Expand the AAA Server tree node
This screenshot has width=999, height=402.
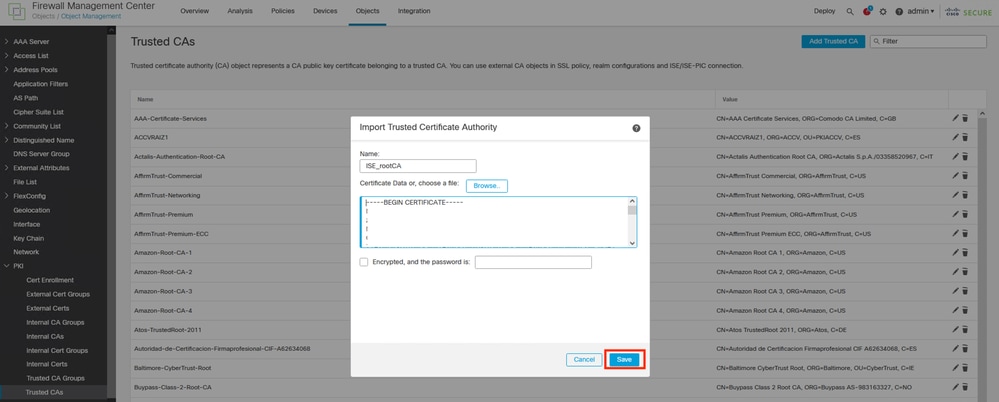[6, 41]
